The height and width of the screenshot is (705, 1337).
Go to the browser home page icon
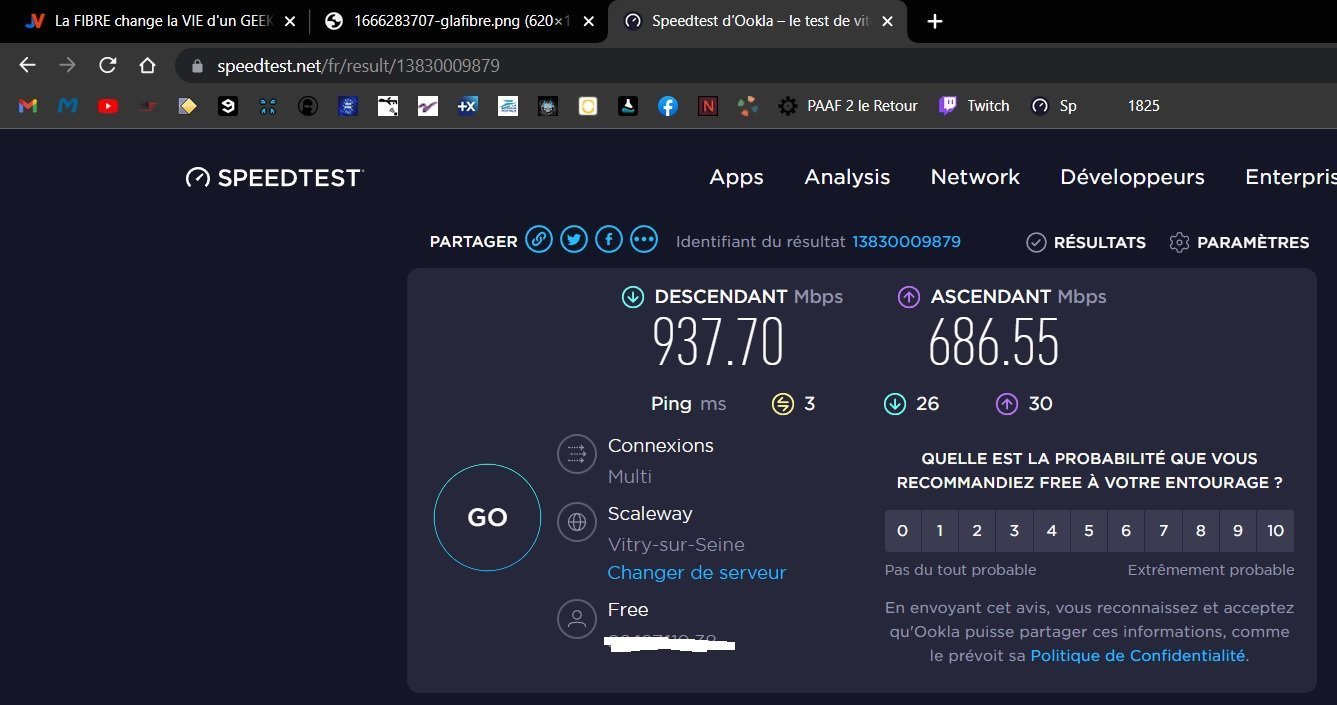(x=147, y=65)
